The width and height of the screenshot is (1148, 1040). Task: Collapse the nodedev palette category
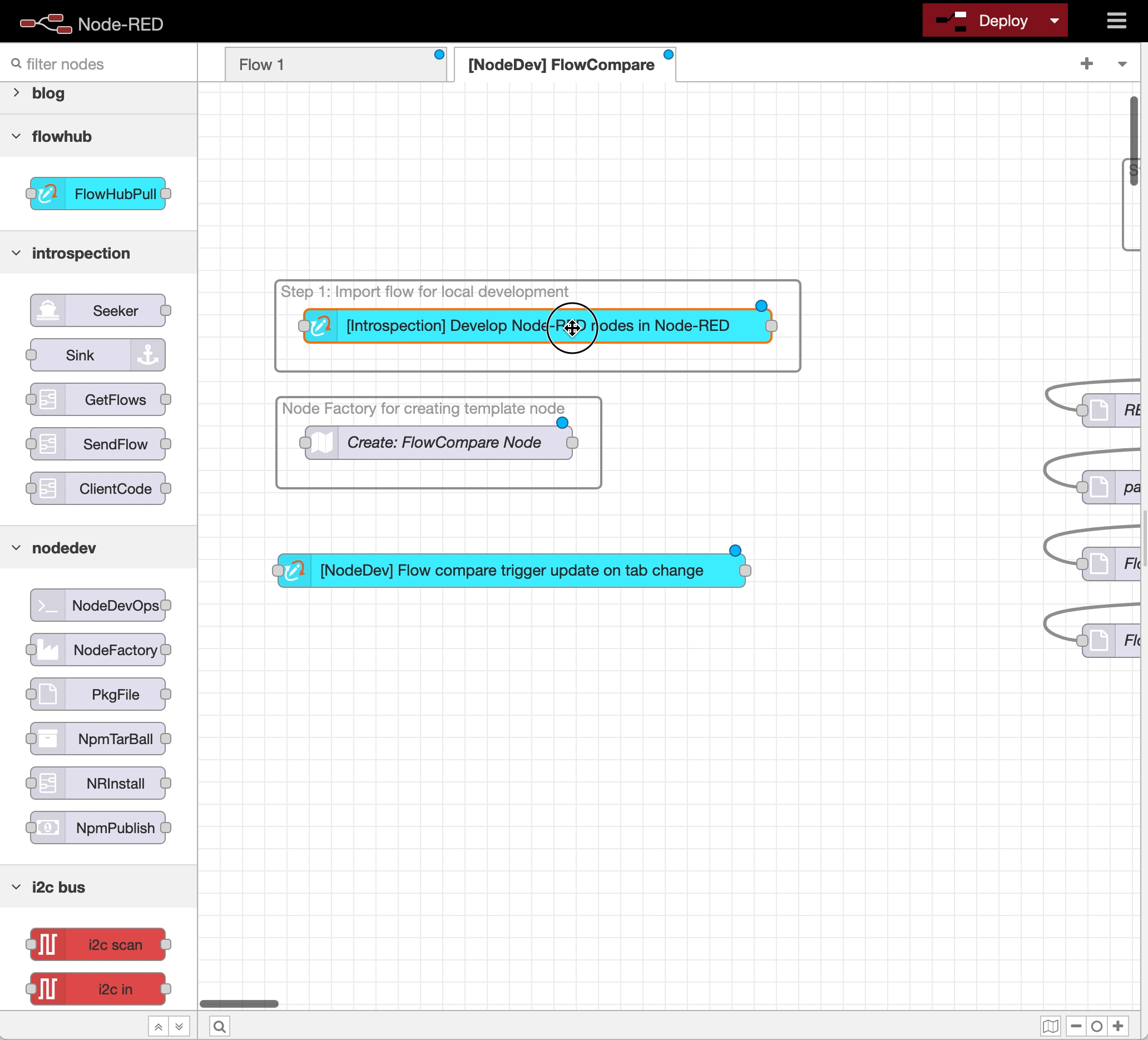[98, 548]
